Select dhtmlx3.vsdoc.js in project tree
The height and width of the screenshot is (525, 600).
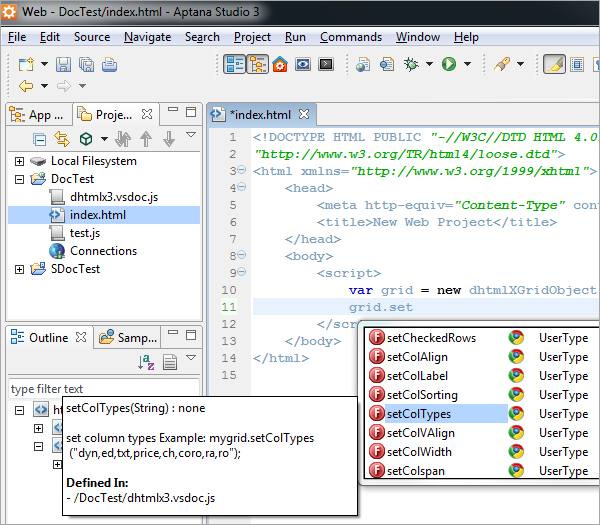click(x=114, y=197)
